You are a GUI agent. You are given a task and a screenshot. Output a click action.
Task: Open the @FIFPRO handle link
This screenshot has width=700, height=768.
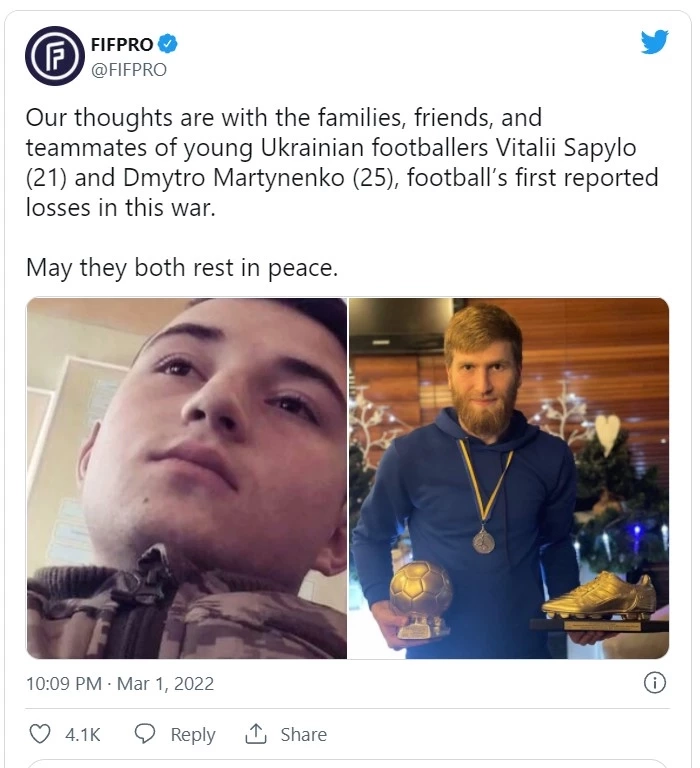coord(128,70)
